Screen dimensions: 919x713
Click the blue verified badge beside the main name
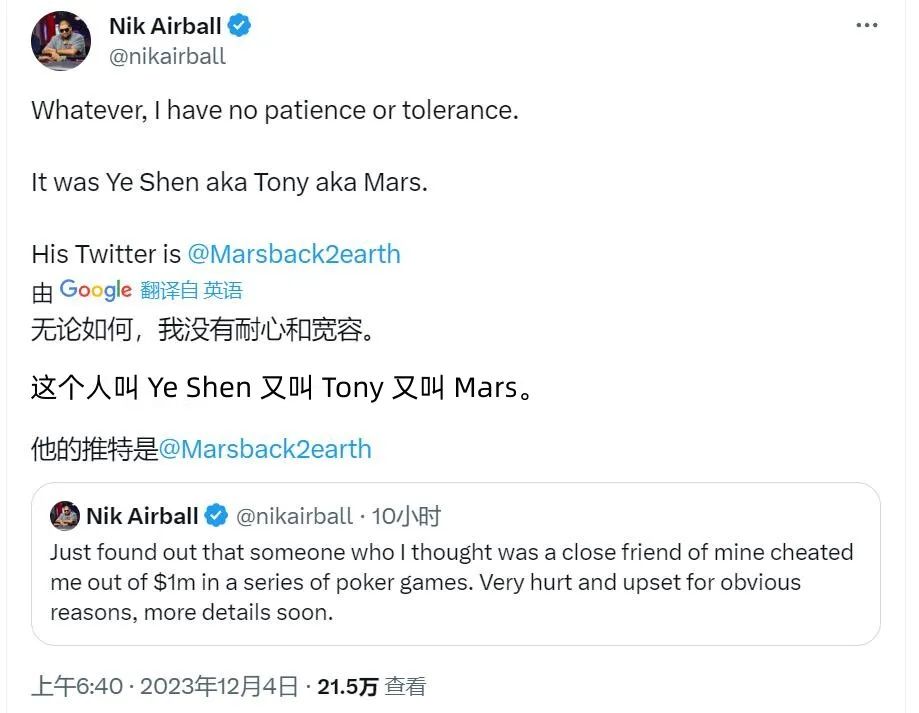point(239,26)
